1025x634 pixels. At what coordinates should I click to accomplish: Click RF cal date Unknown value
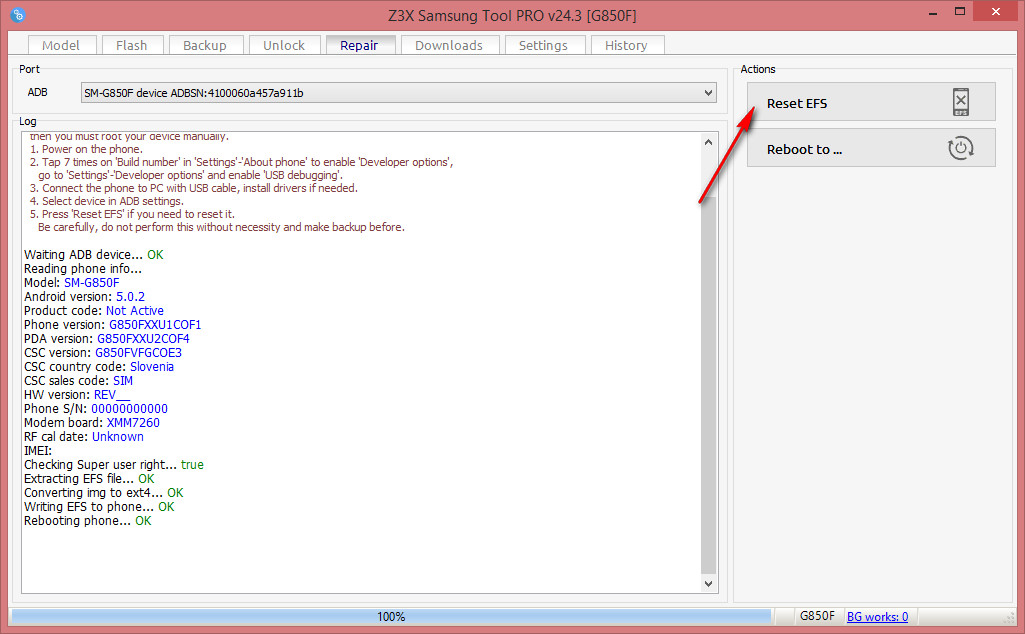(x=118, y=437)
